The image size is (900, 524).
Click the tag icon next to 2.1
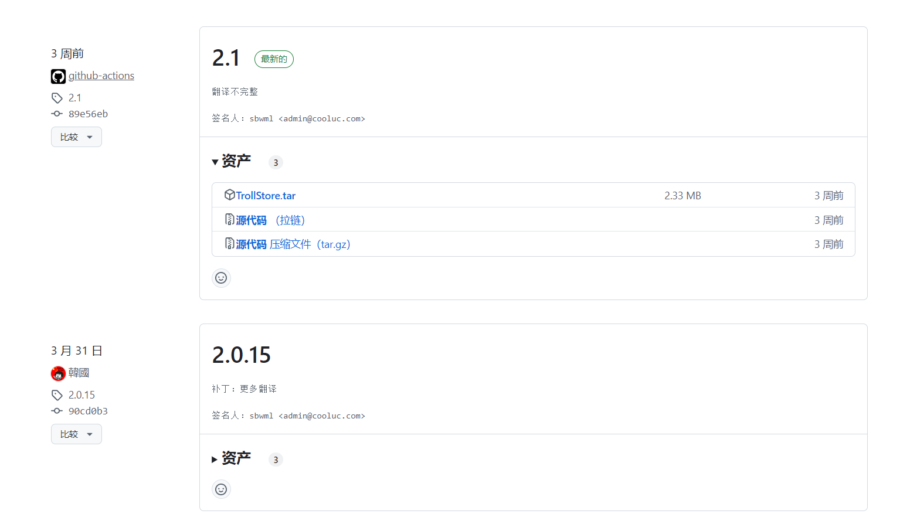[x=57, y=98]
